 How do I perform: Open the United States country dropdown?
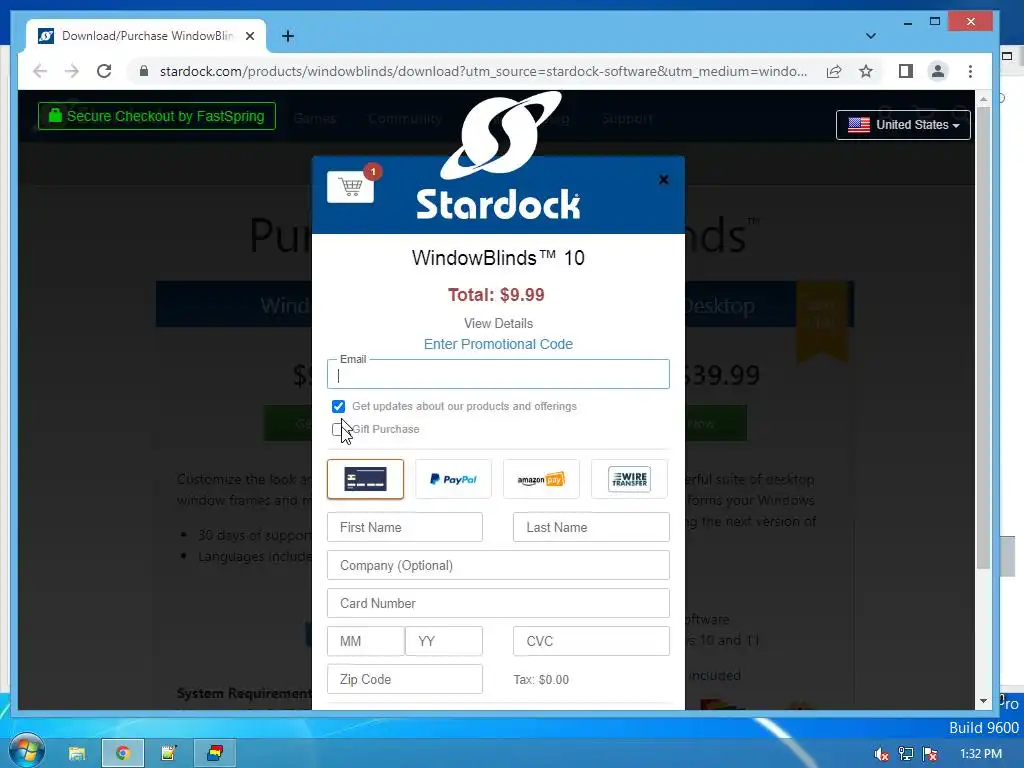(903, 125)
